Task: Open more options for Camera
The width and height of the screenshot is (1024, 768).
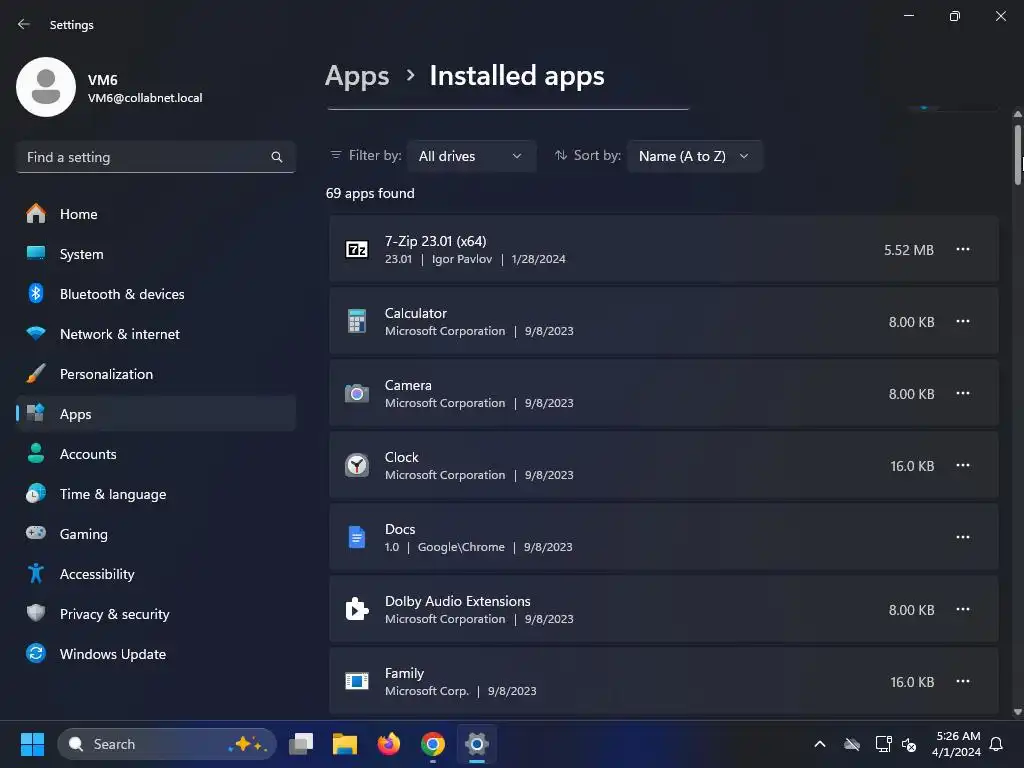Action: (963, 393)
